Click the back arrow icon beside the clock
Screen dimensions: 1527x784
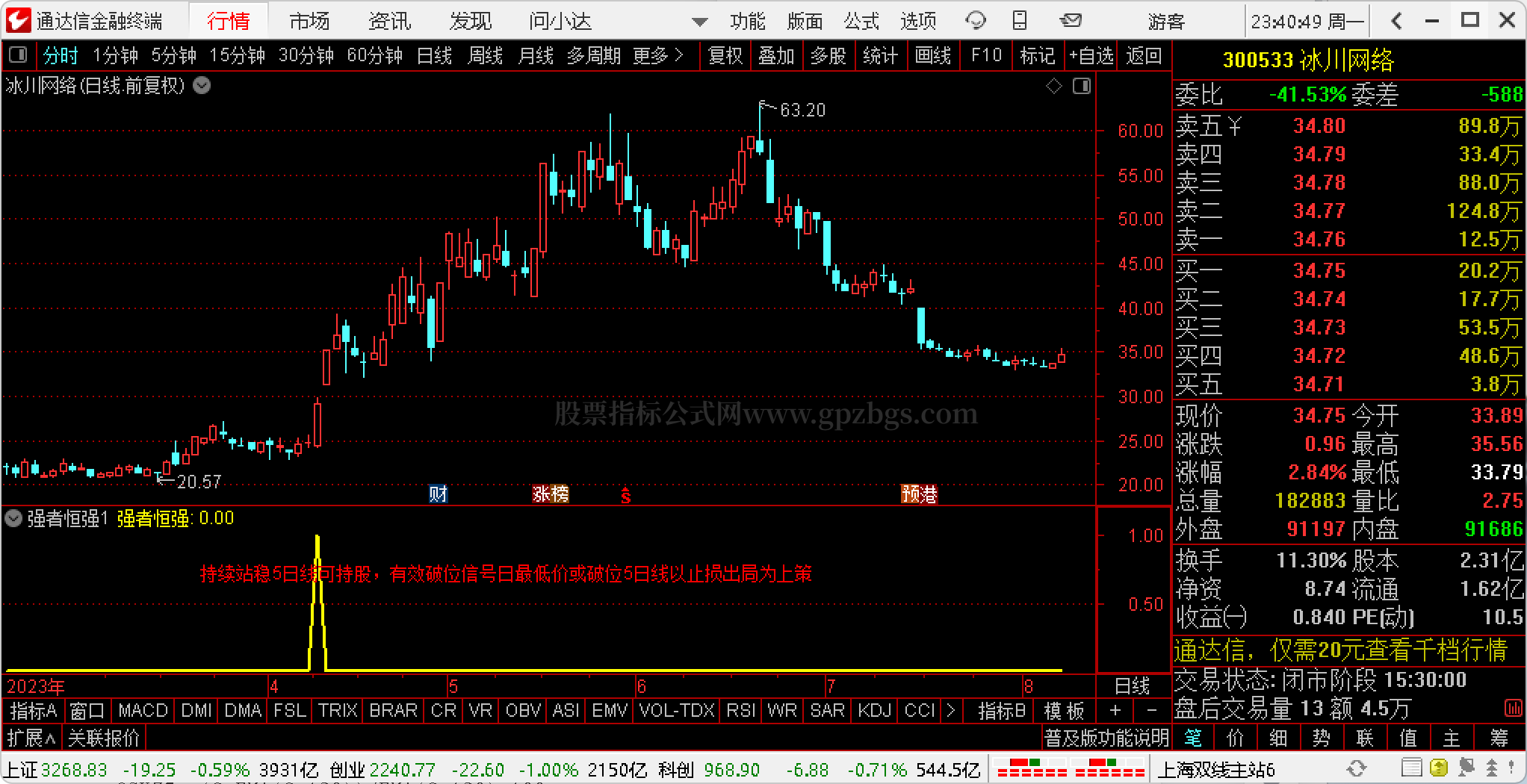(x=1396, y=21)
